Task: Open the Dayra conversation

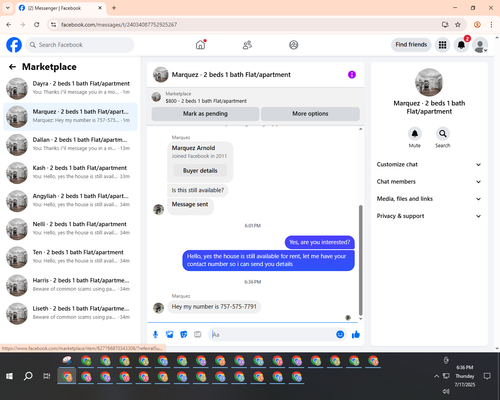Action: tap(70, 89)
